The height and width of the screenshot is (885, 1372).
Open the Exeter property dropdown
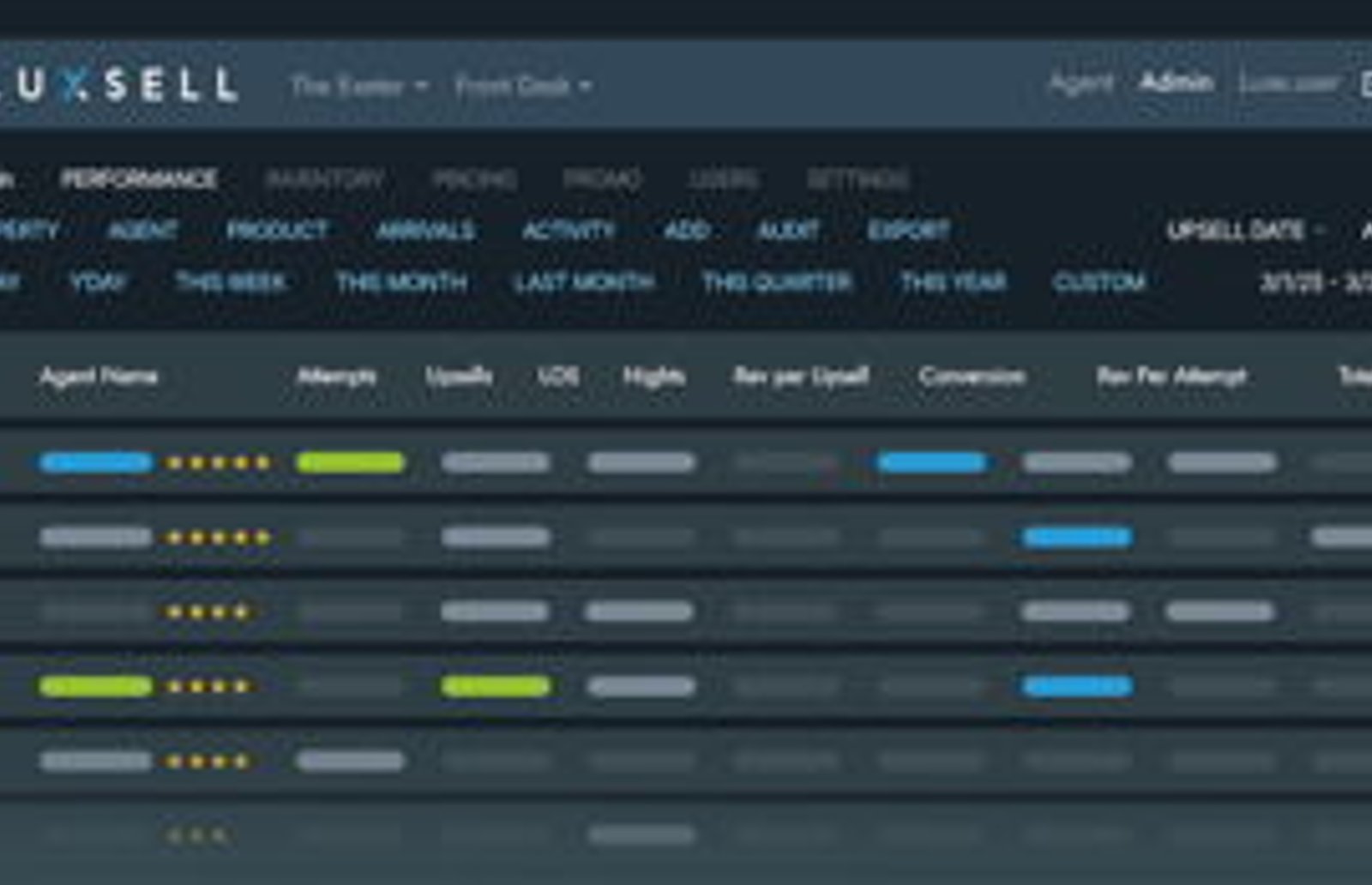click(x=359, y=86)
